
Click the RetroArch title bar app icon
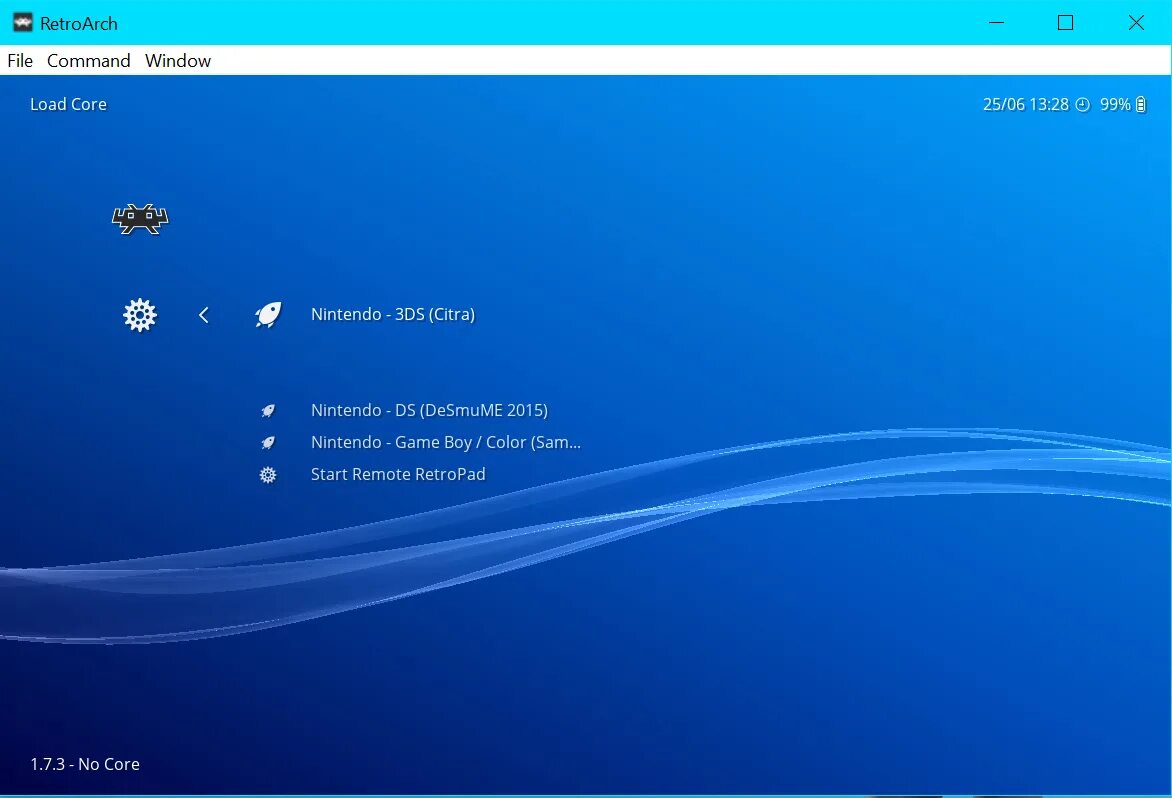(x=23, y=22)
